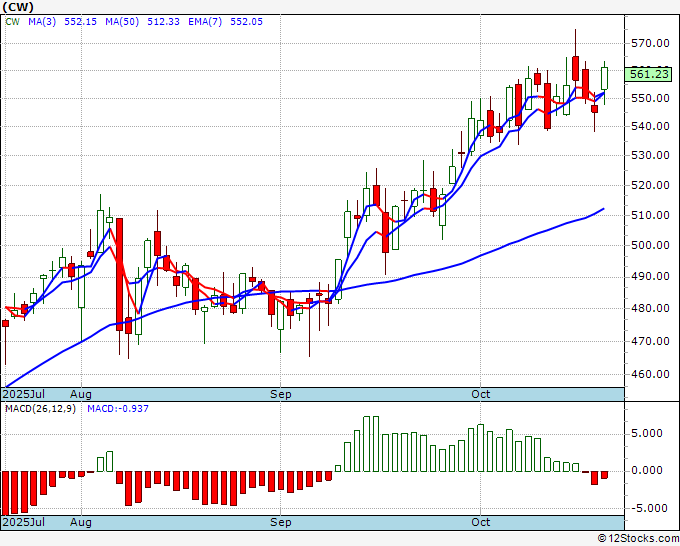Screen dimensions: 680x546
Task: Click the (CW) ticker title
Action: click(18, 7)
